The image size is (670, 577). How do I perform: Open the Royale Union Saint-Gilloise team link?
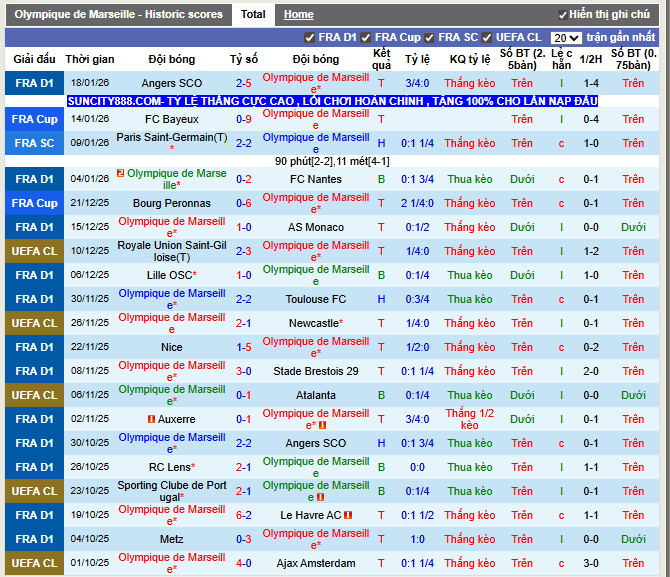(172, 251)
